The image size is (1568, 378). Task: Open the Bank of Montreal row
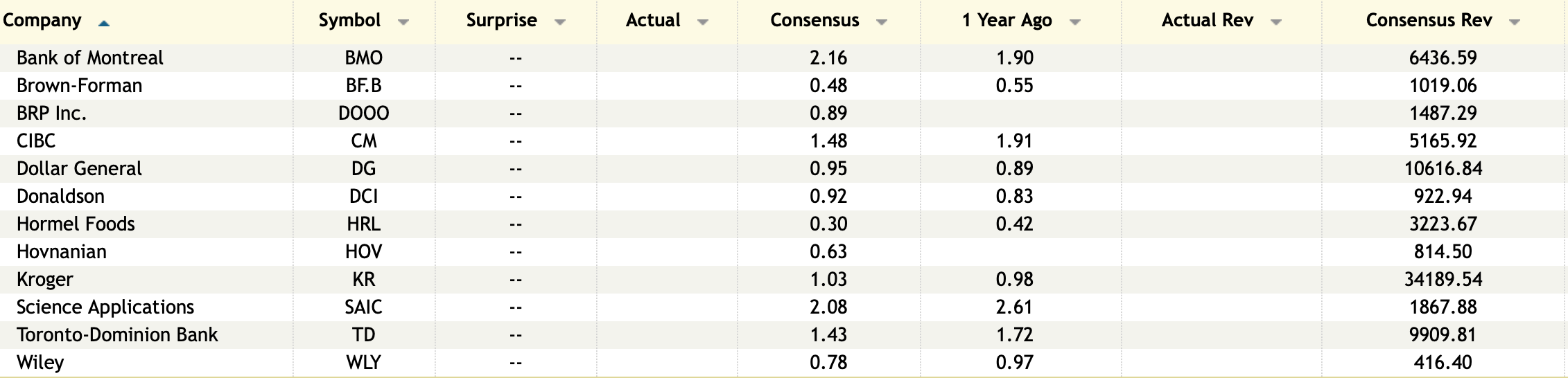(x=90, y=57)
